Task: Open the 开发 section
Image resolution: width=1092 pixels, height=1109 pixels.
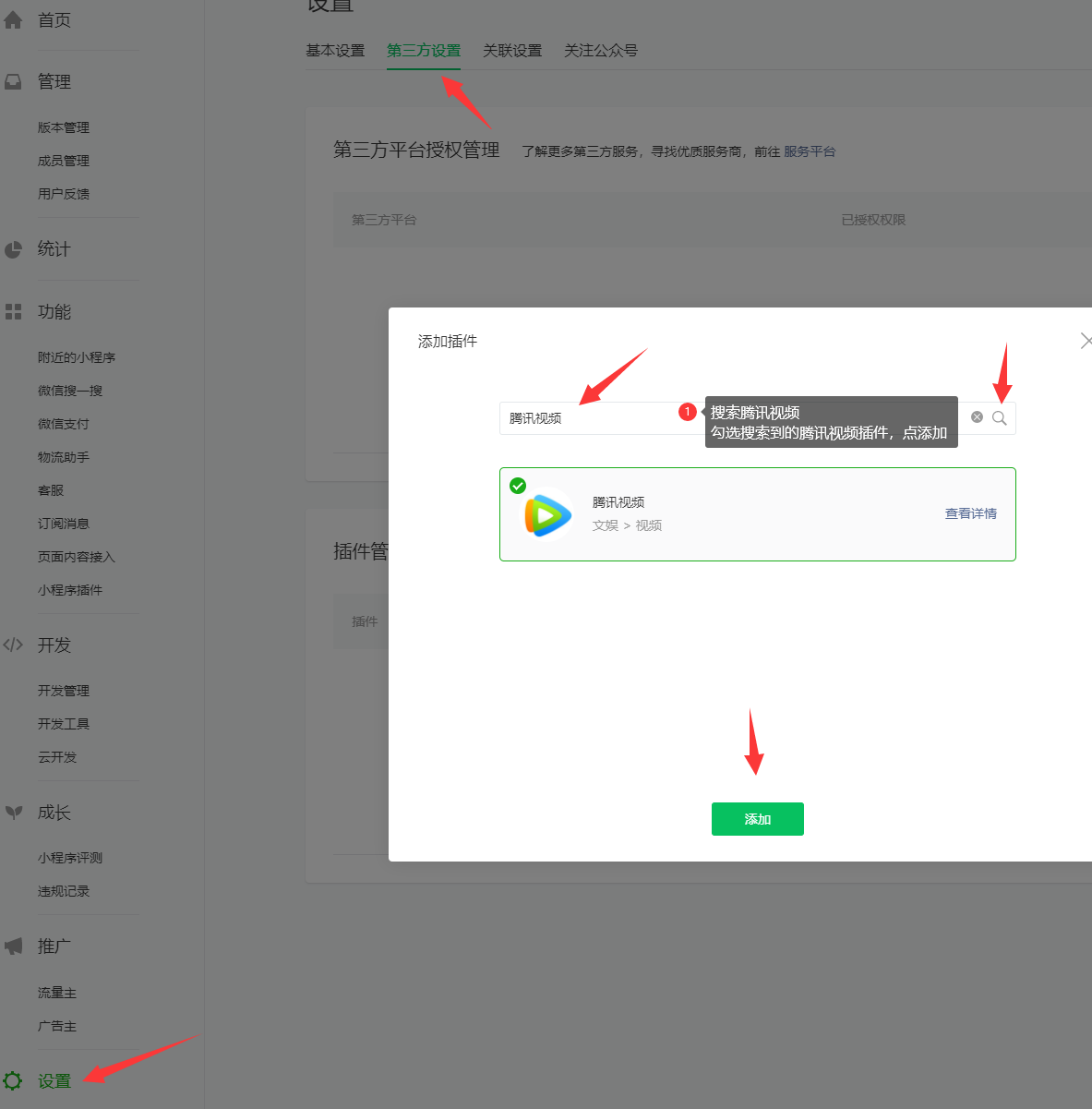Action: pos(54,645)
